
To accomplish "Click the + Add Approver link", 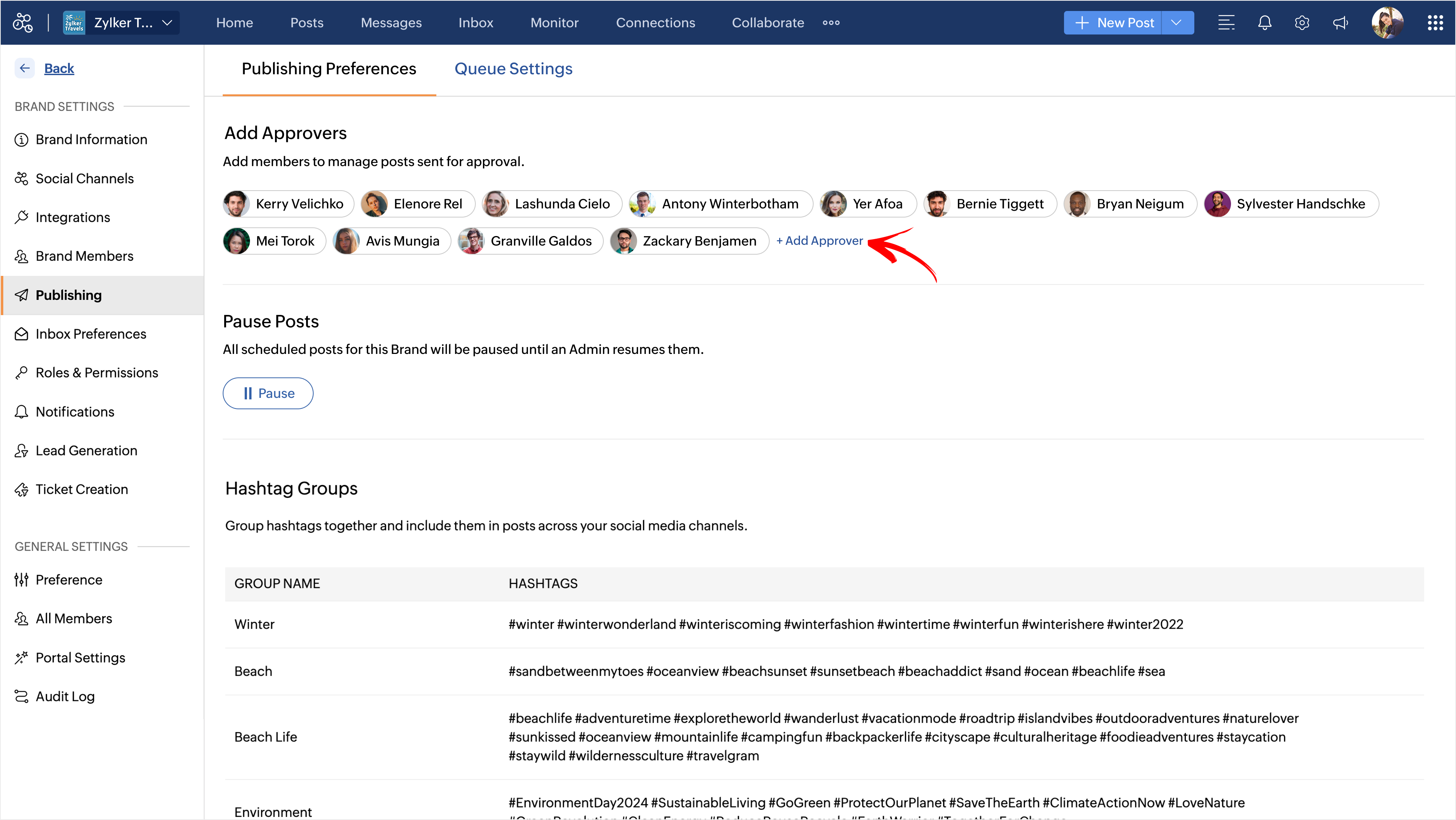I will click(x=819, y=241).
